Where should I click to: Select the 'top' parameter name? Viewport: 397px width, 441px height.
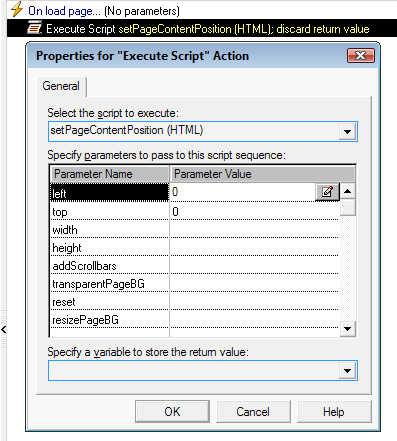110,211
